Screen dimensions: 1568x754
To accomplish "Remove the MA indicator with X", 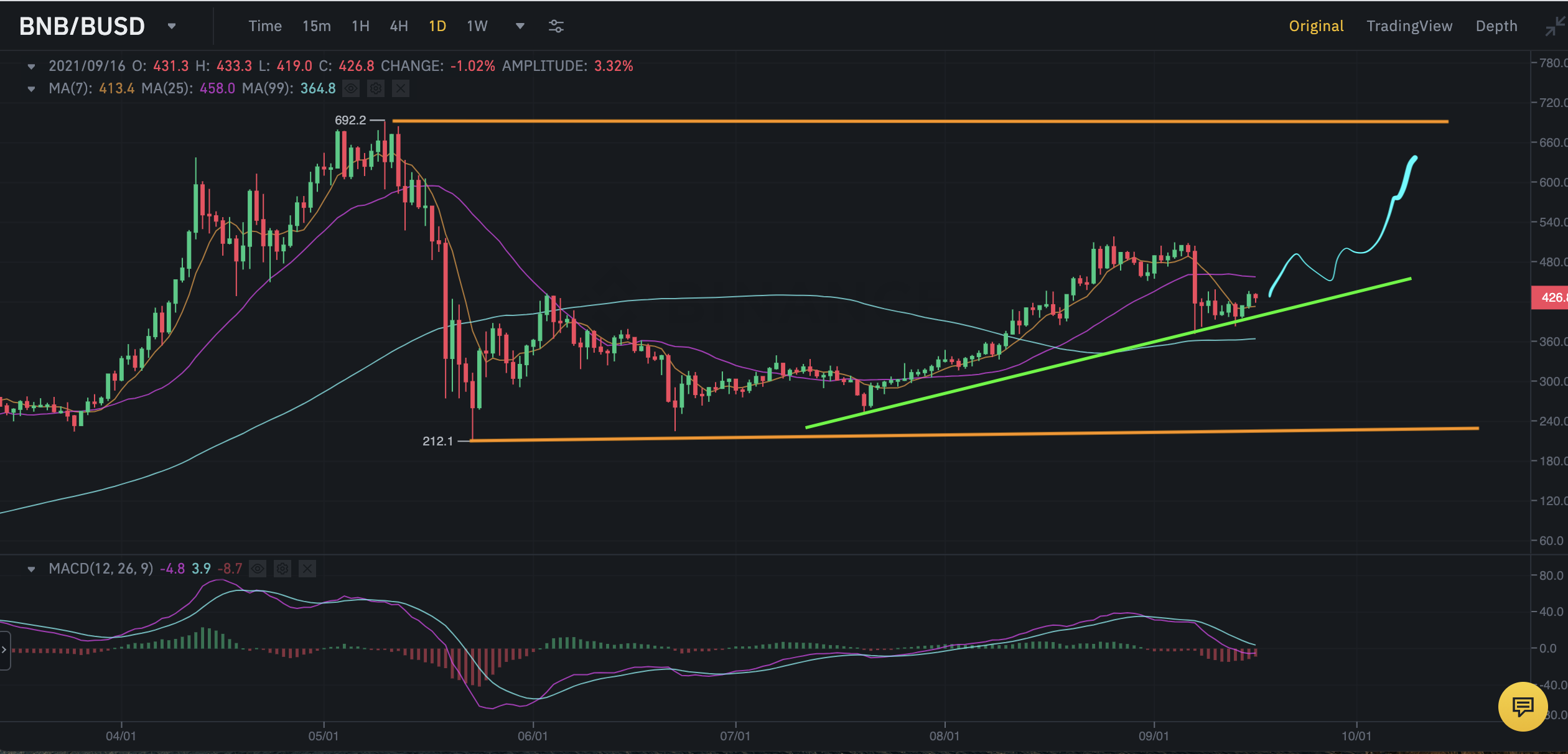I will pyautogui.click(x=401, y=88).
